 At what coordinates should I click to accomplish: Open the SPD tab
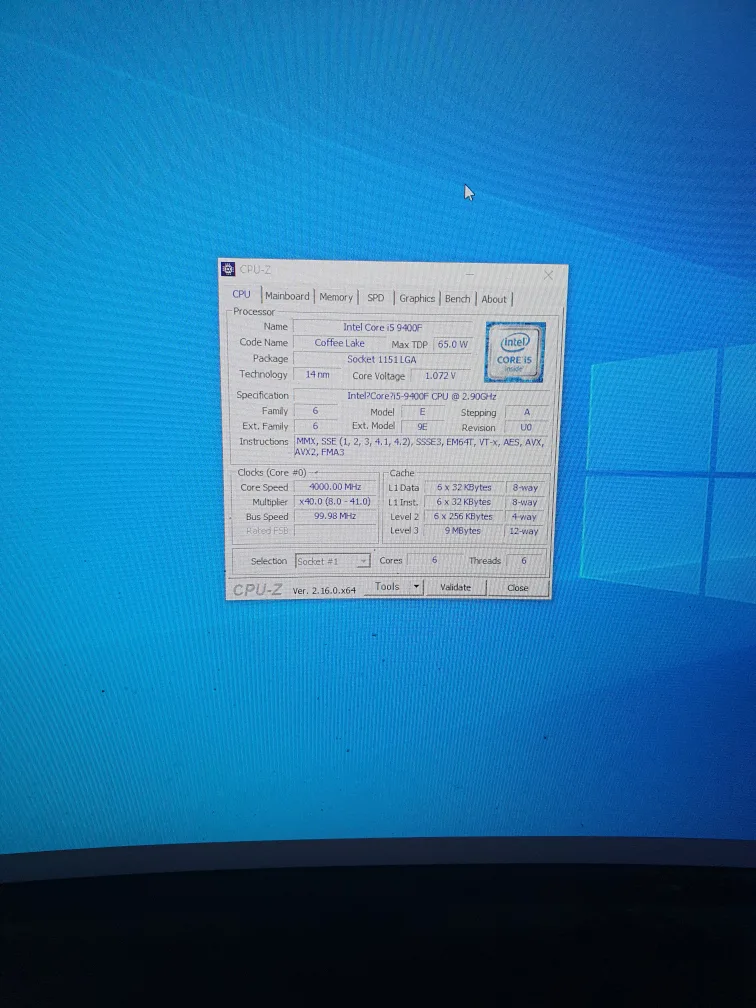pos(375,298)
